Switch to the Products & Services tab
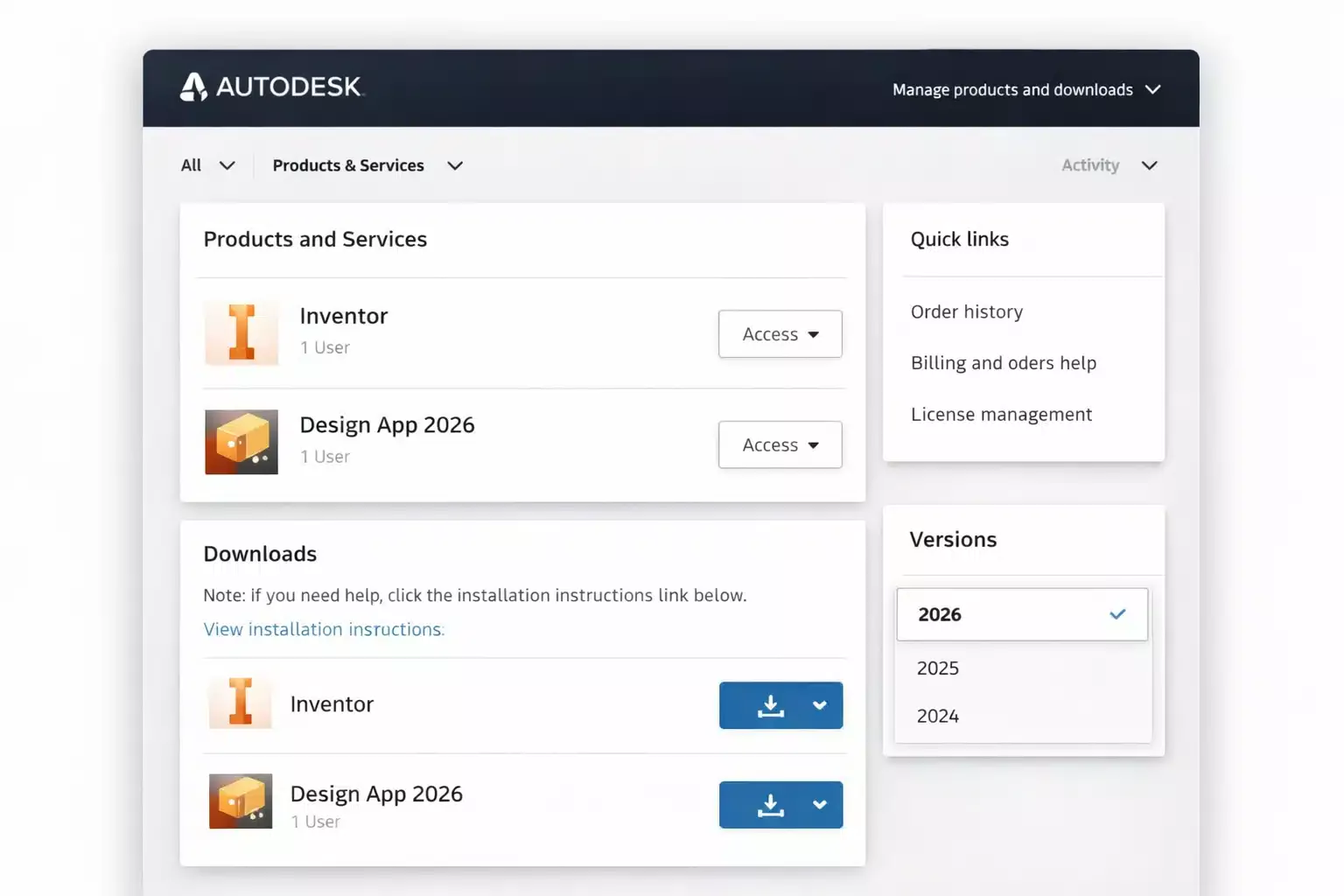The height and width of the screenshot is (896, 1344). pos(367,164)
